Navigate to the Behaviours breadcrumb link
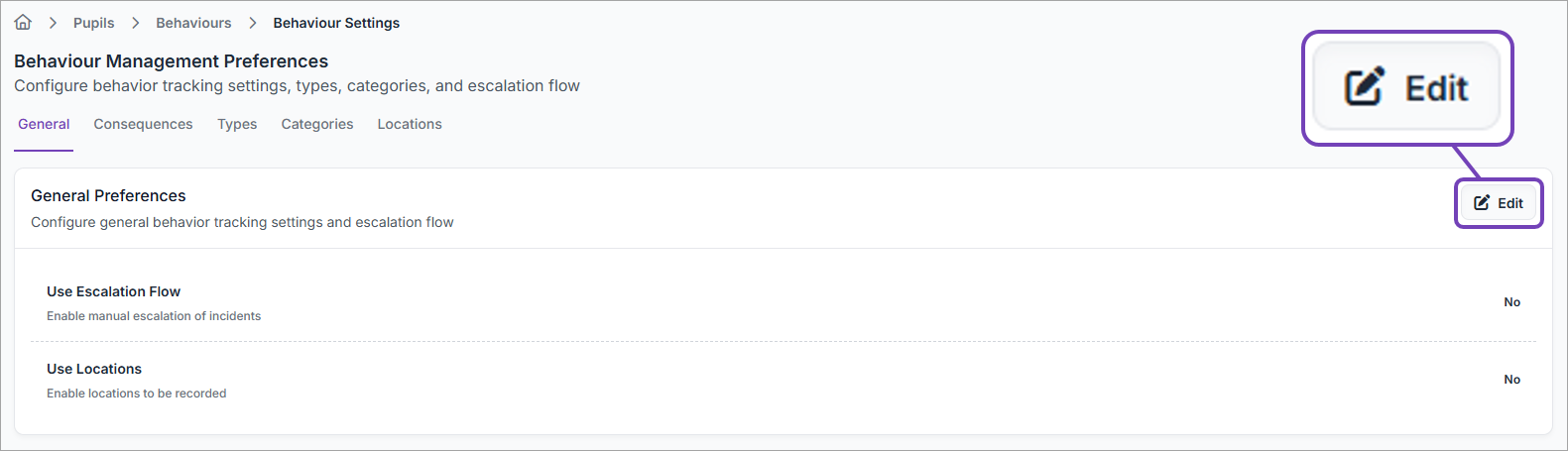The width and height of the screenshot is (1568, 451). [x=193, y=23]
